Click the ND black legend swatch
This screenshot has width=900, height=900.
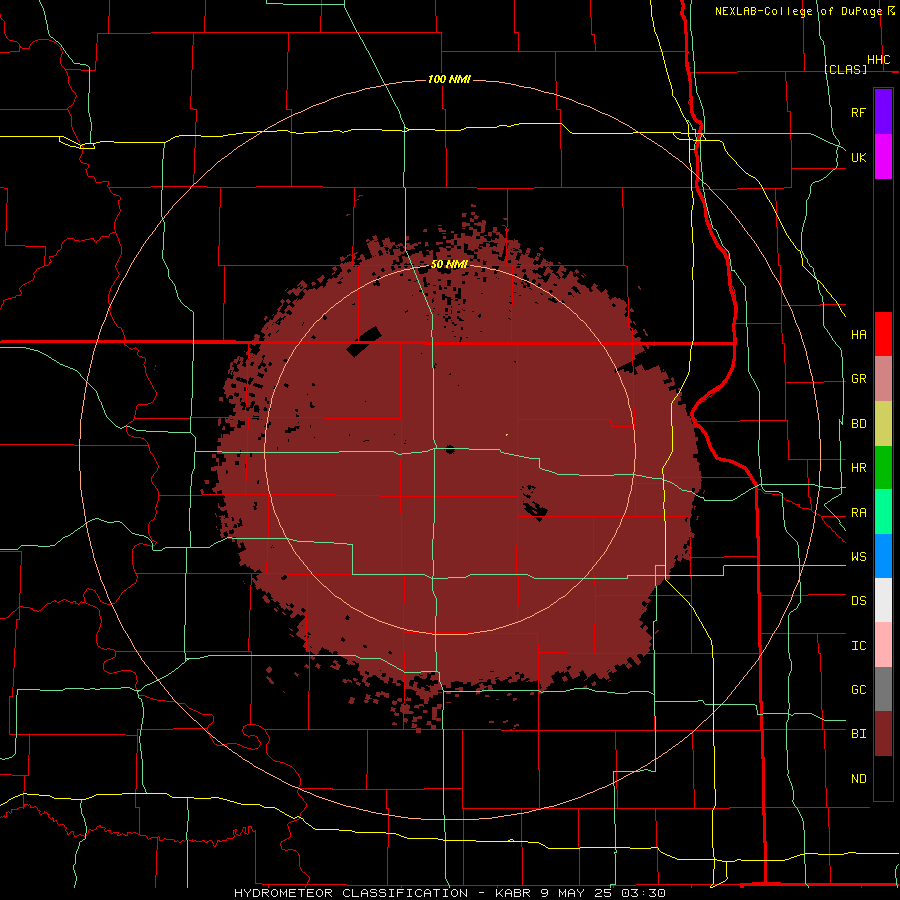tap(883, 778)
